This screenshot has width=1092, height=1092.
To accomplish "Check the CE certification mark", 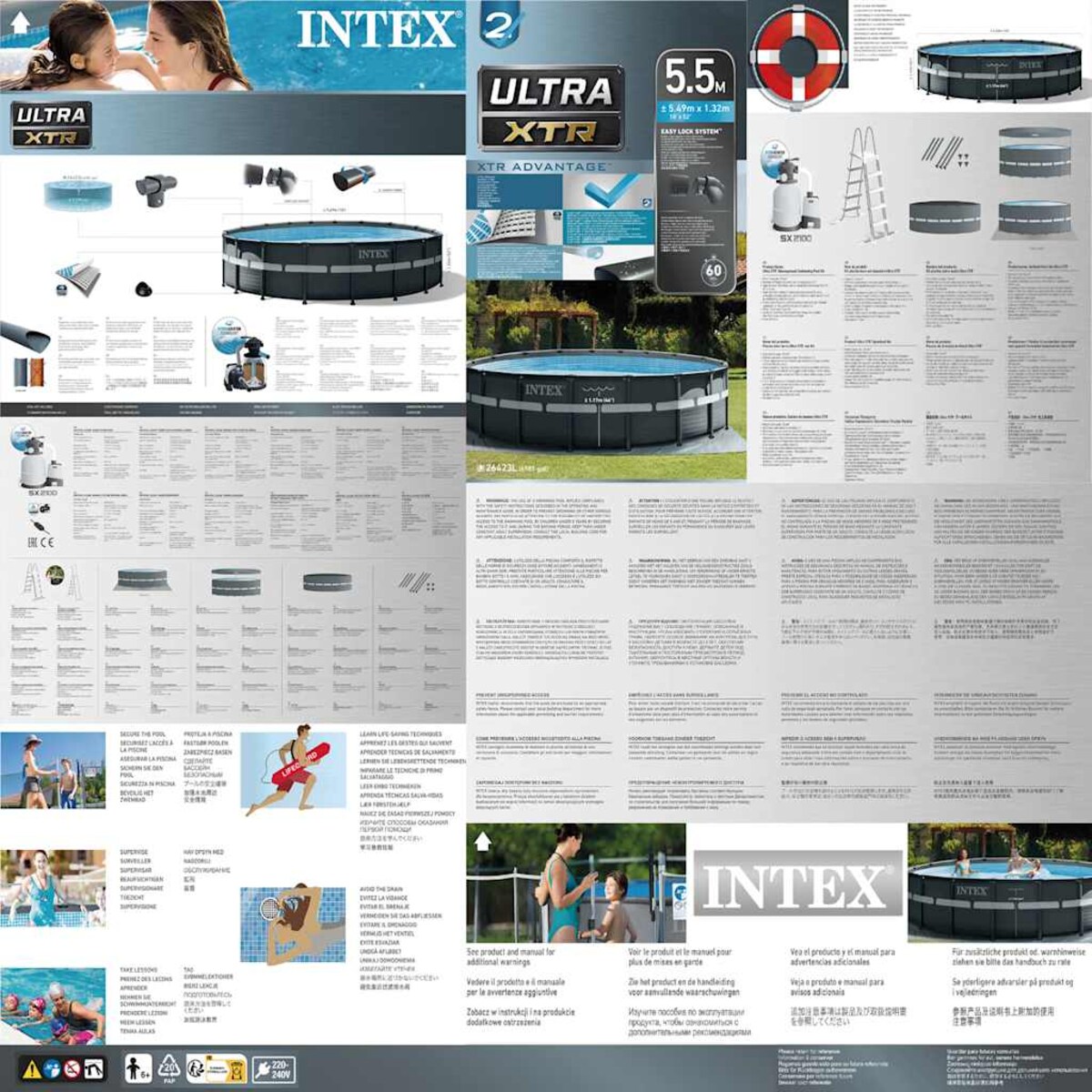I will (x=47, y=541).
